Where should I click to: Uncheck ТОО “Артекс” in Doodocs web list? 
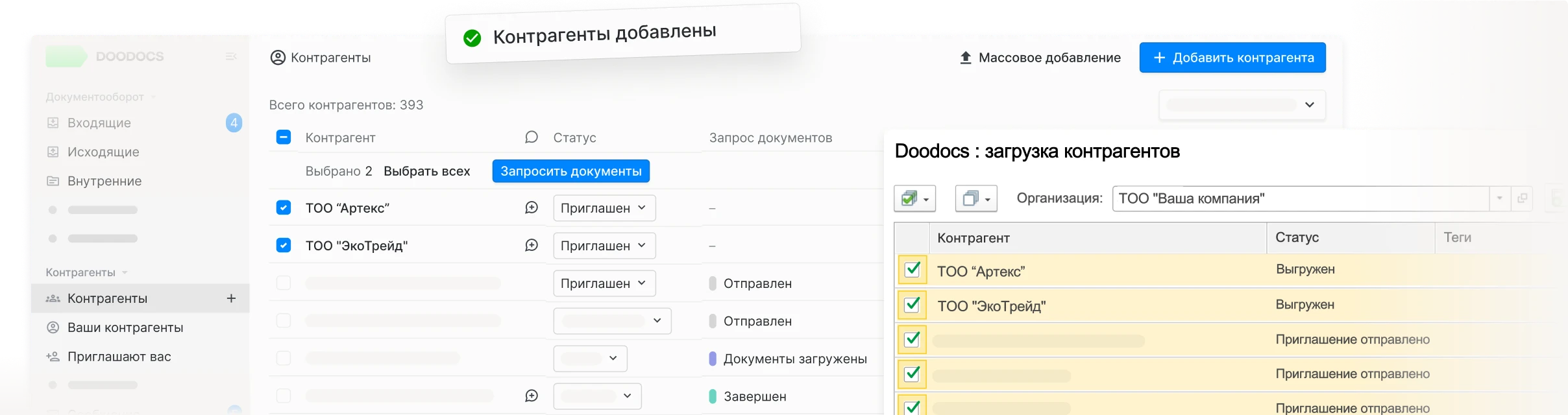pyautogui.click(x=284, y=207)
